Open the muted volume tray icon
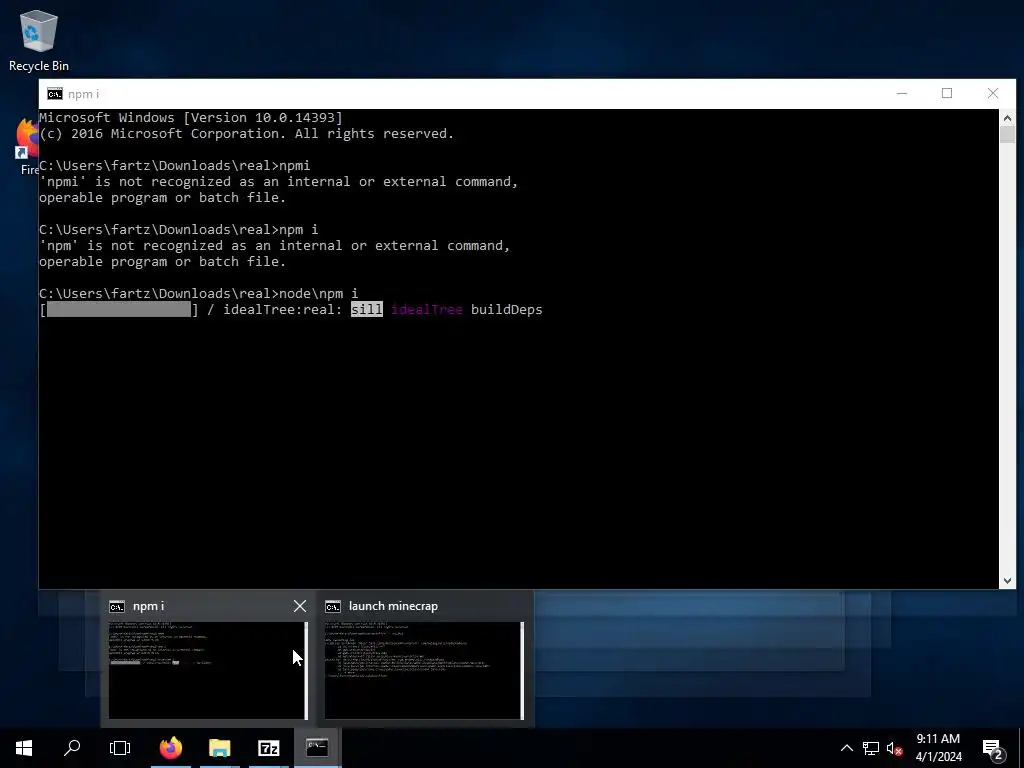1024x768 pixels. 895,748
